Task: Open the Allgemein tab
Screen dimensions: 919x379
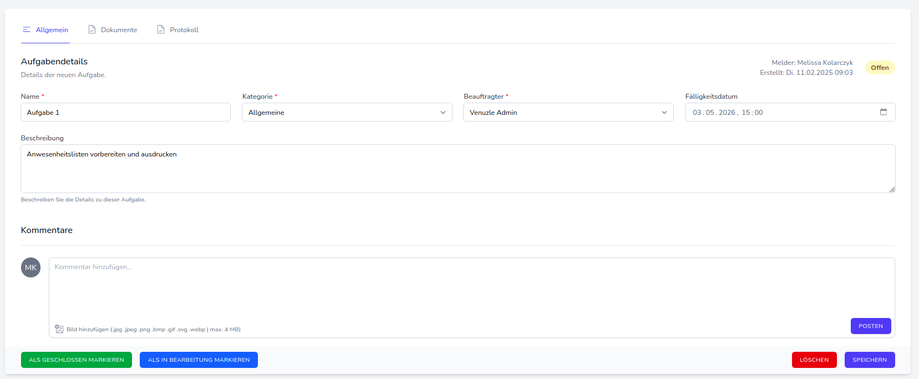Action: click(45, 30)
